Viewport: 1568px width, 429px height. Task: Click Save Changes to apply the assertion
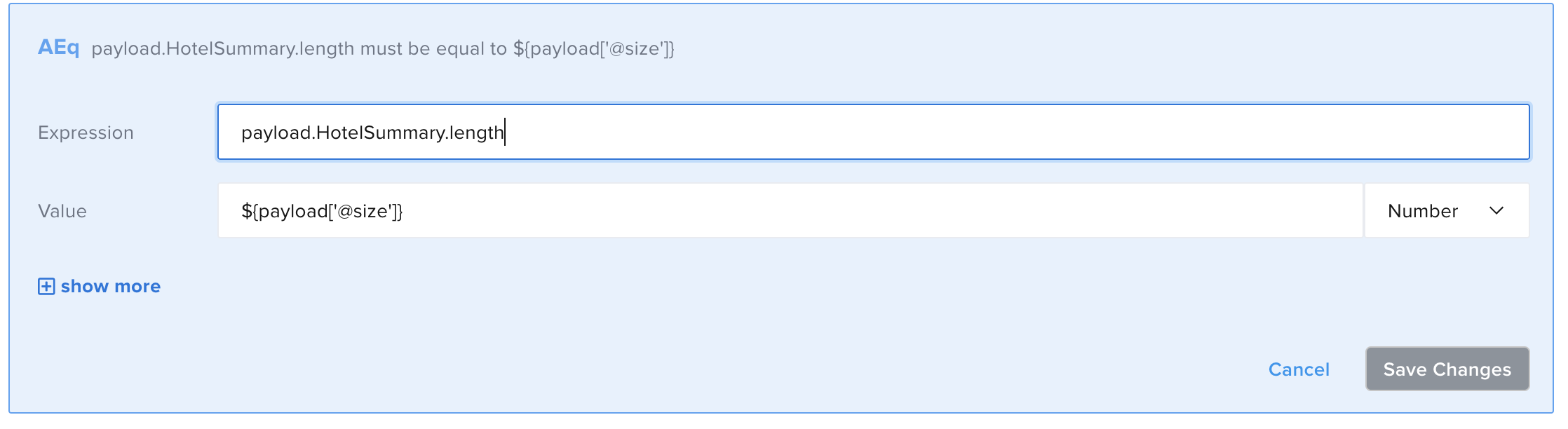[x=1446, y=369]
